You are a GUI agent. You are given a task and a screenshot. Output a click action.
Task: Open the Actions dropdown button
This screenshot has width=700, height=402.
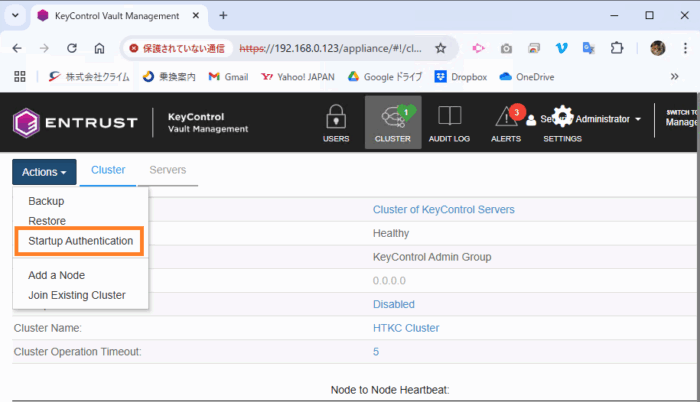pyautogui.click(x=44, y=172)
